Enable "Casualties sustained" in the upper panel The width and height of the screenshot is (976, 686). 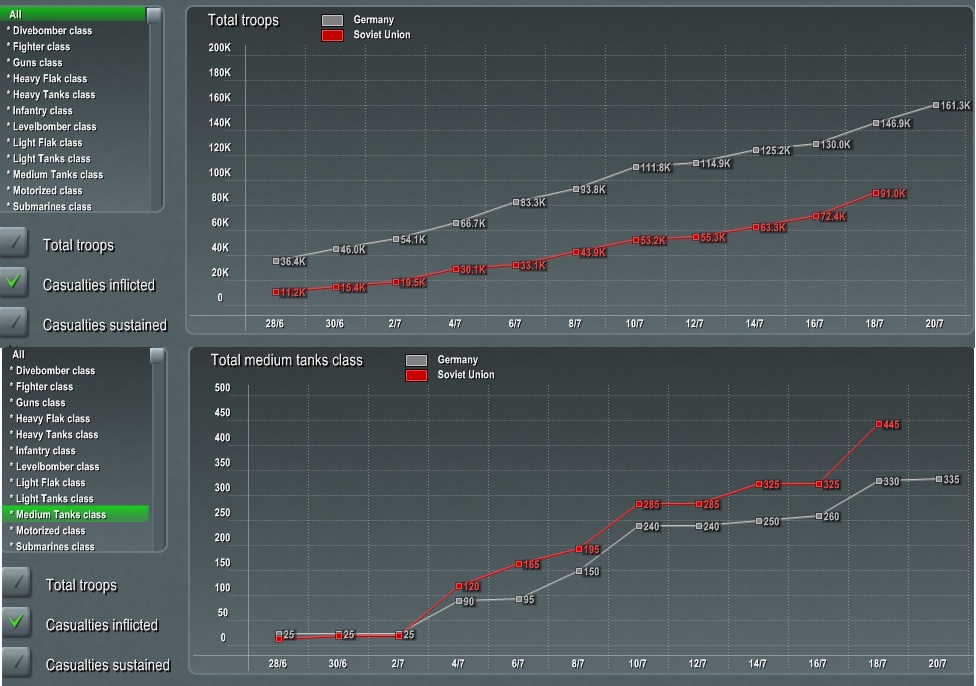(x=14, y=322)
